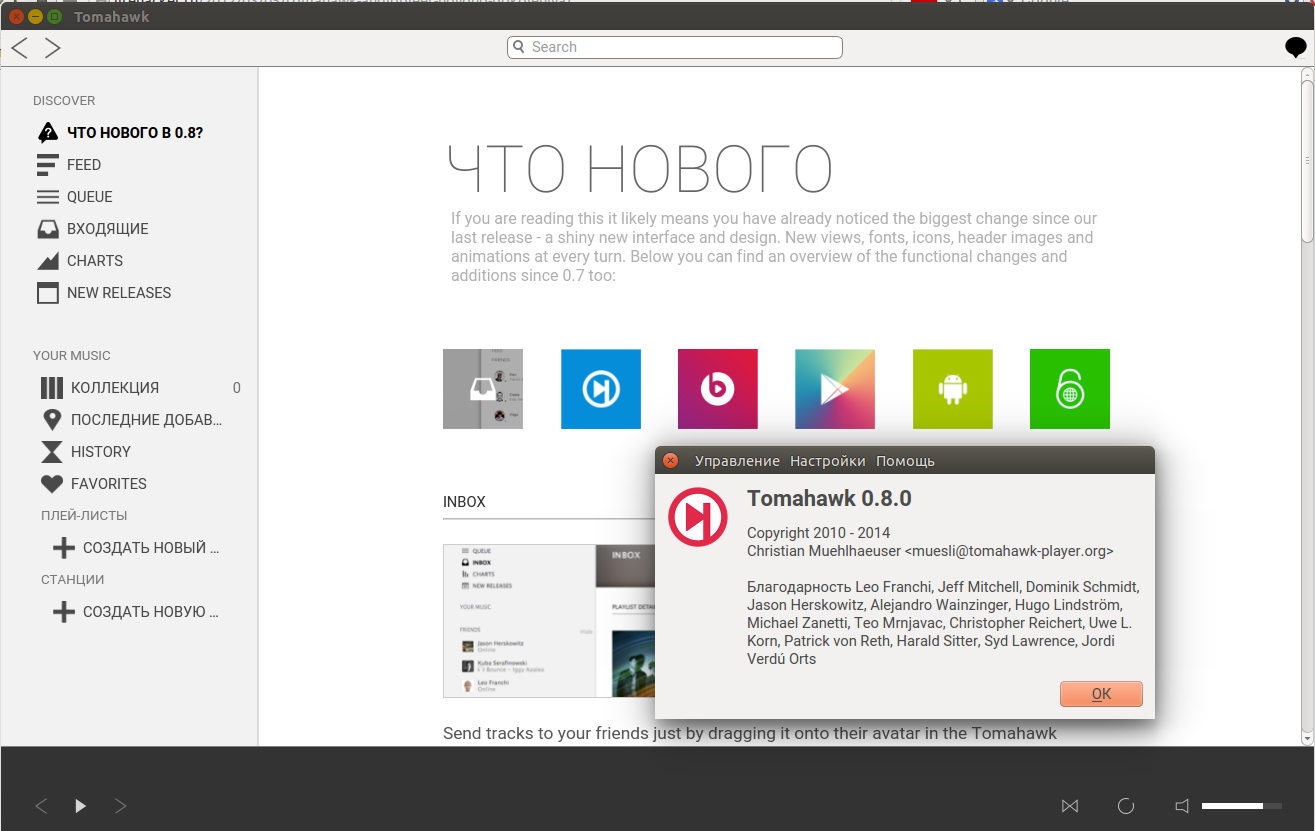
Task: Select the grey inbox feature tile
Action: 483,389
